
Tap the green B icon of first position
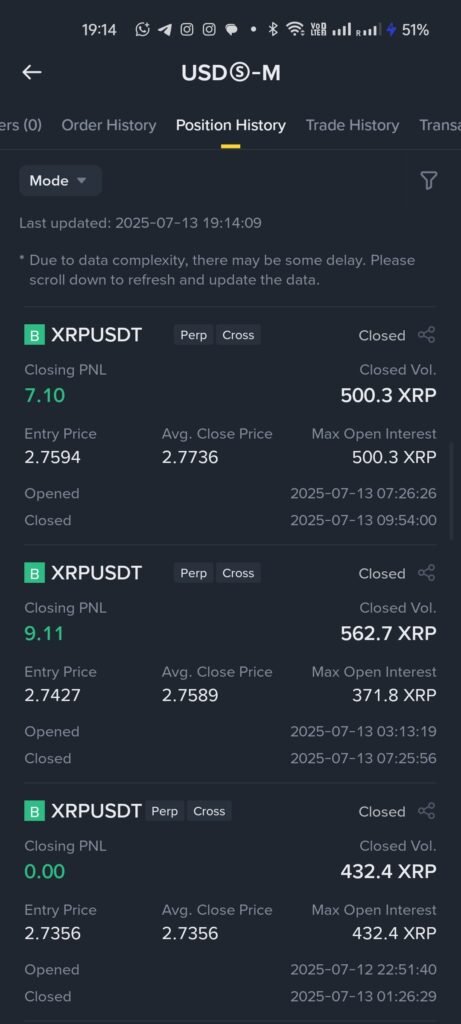(34, 336)
